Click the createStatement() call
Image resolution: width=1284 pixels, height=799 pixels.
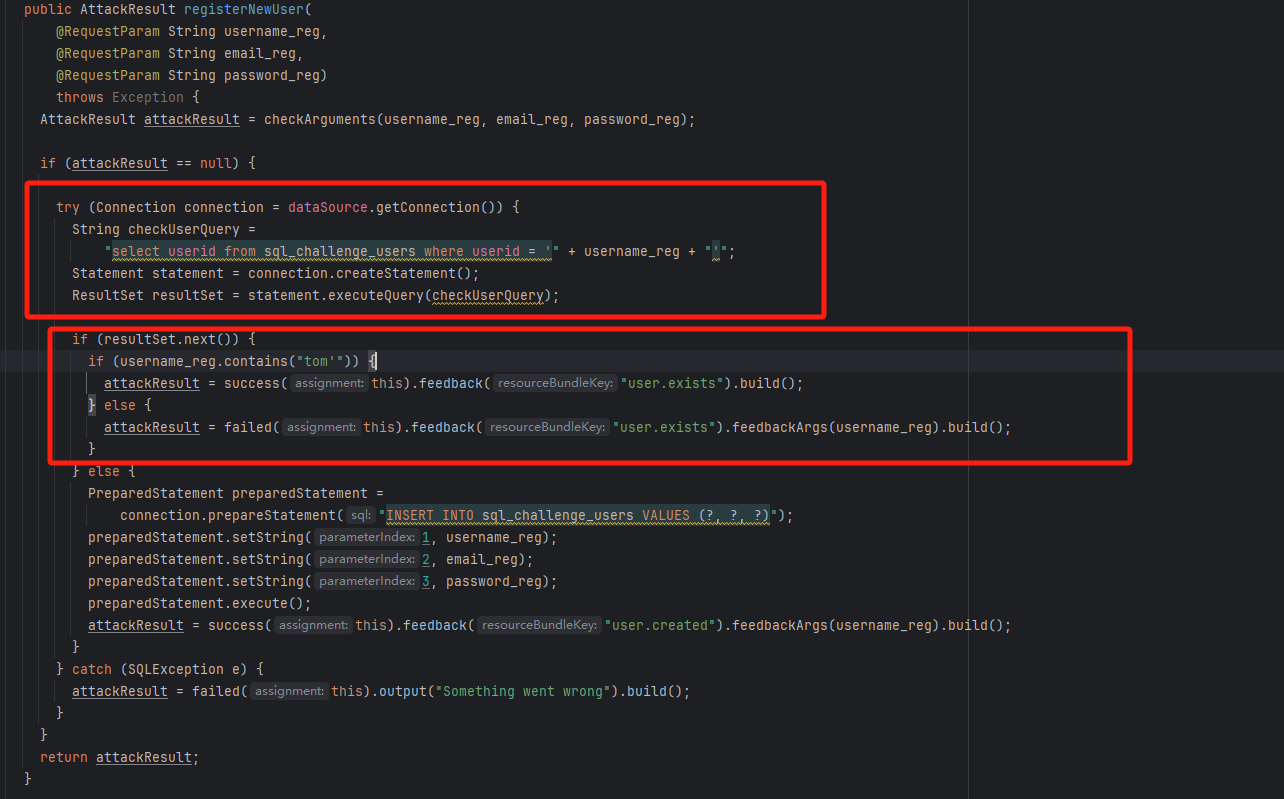(408, 273)
